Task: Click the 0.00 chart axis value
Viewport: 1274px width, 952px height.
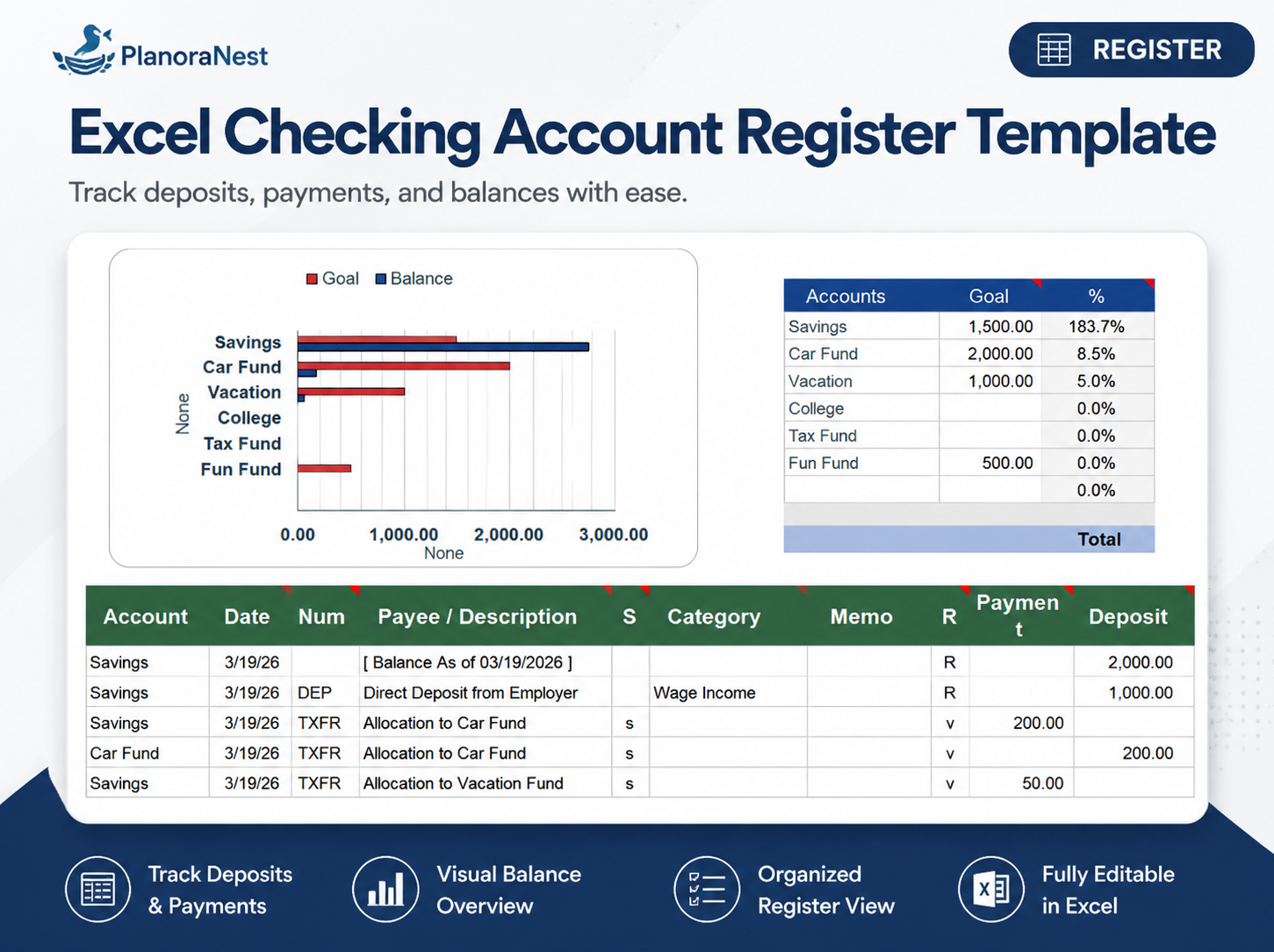Action: coord(298,534)
